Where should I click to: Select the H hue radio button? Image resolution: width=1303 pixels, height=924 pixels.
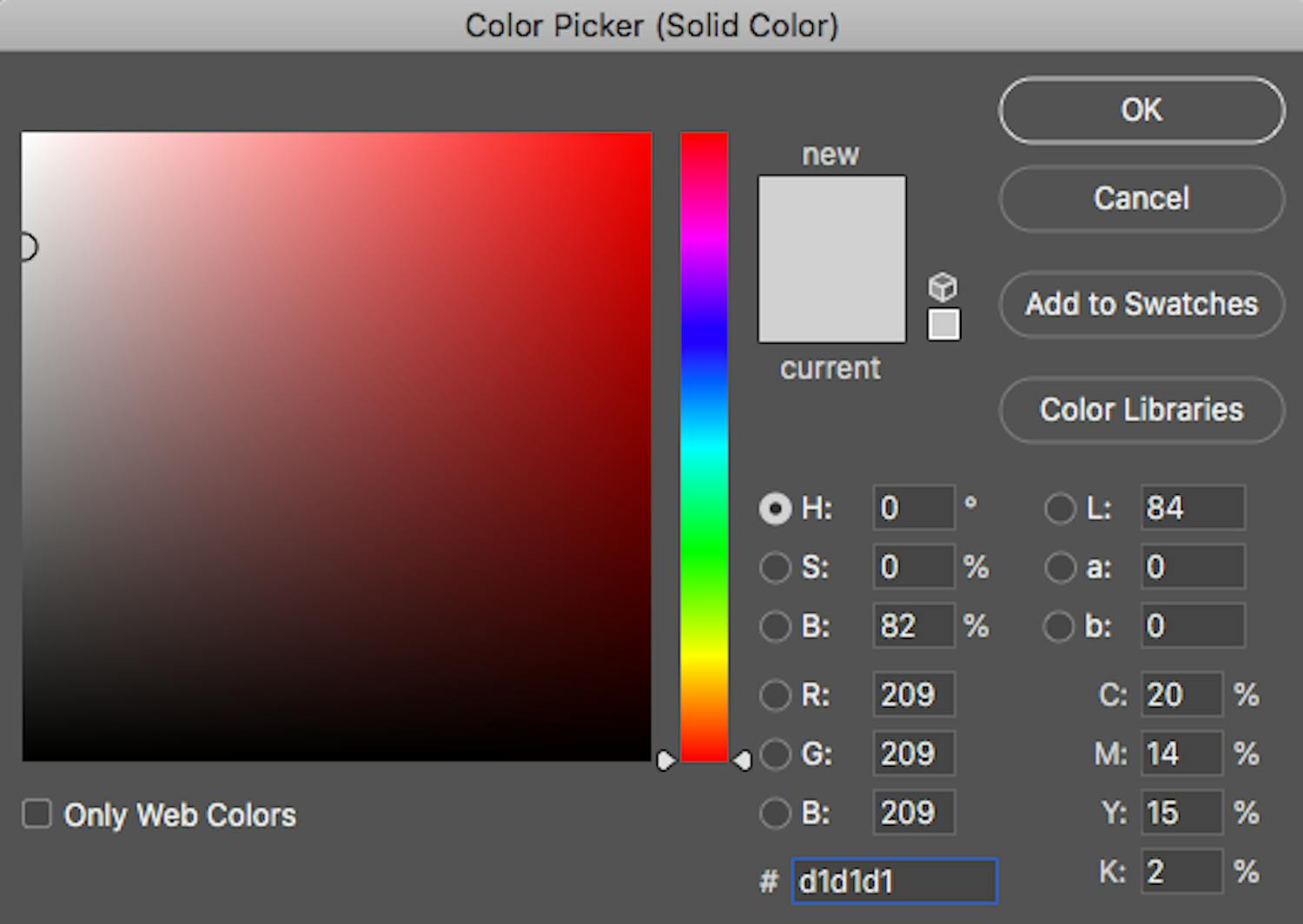tap(775, 508)
